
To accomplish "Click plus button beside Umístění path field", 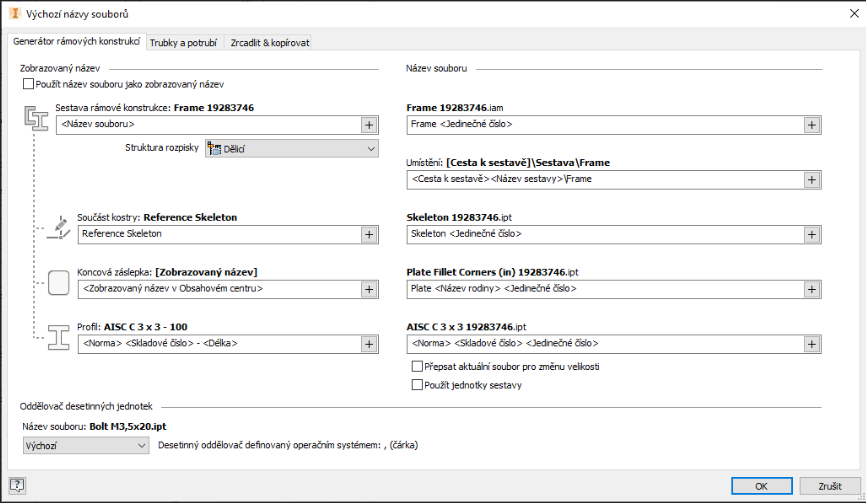I will pyautogui.click(x=811, y=179).
